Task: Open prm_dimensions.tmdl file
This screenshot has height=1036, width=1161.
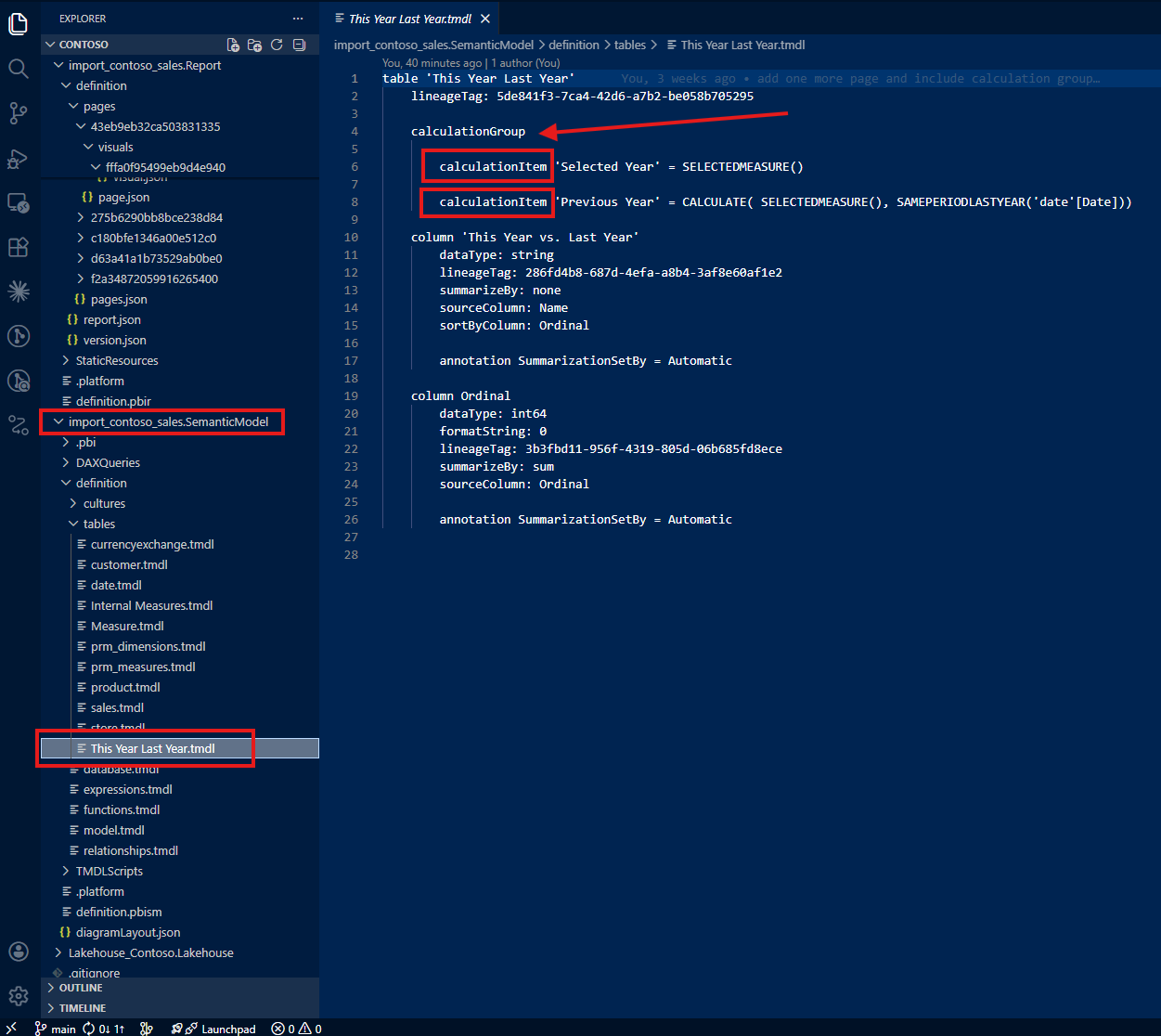Action: pyautogui.click(x=148, y=646)
